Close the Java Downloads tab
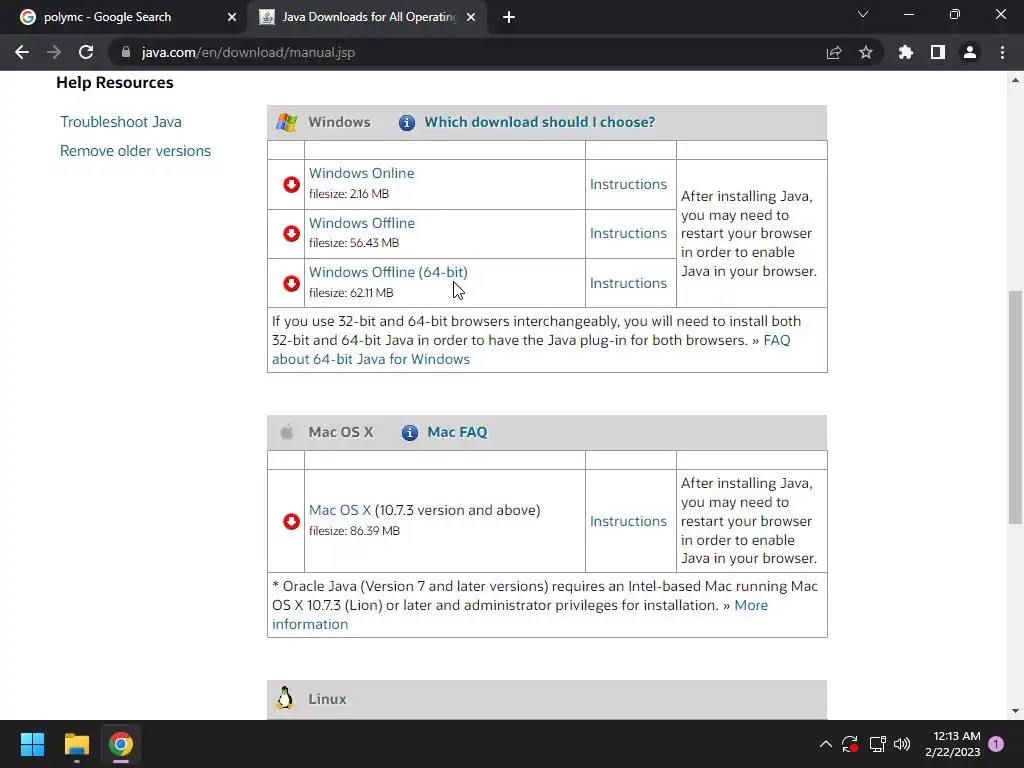1024x768 pixels. point(471,18)
